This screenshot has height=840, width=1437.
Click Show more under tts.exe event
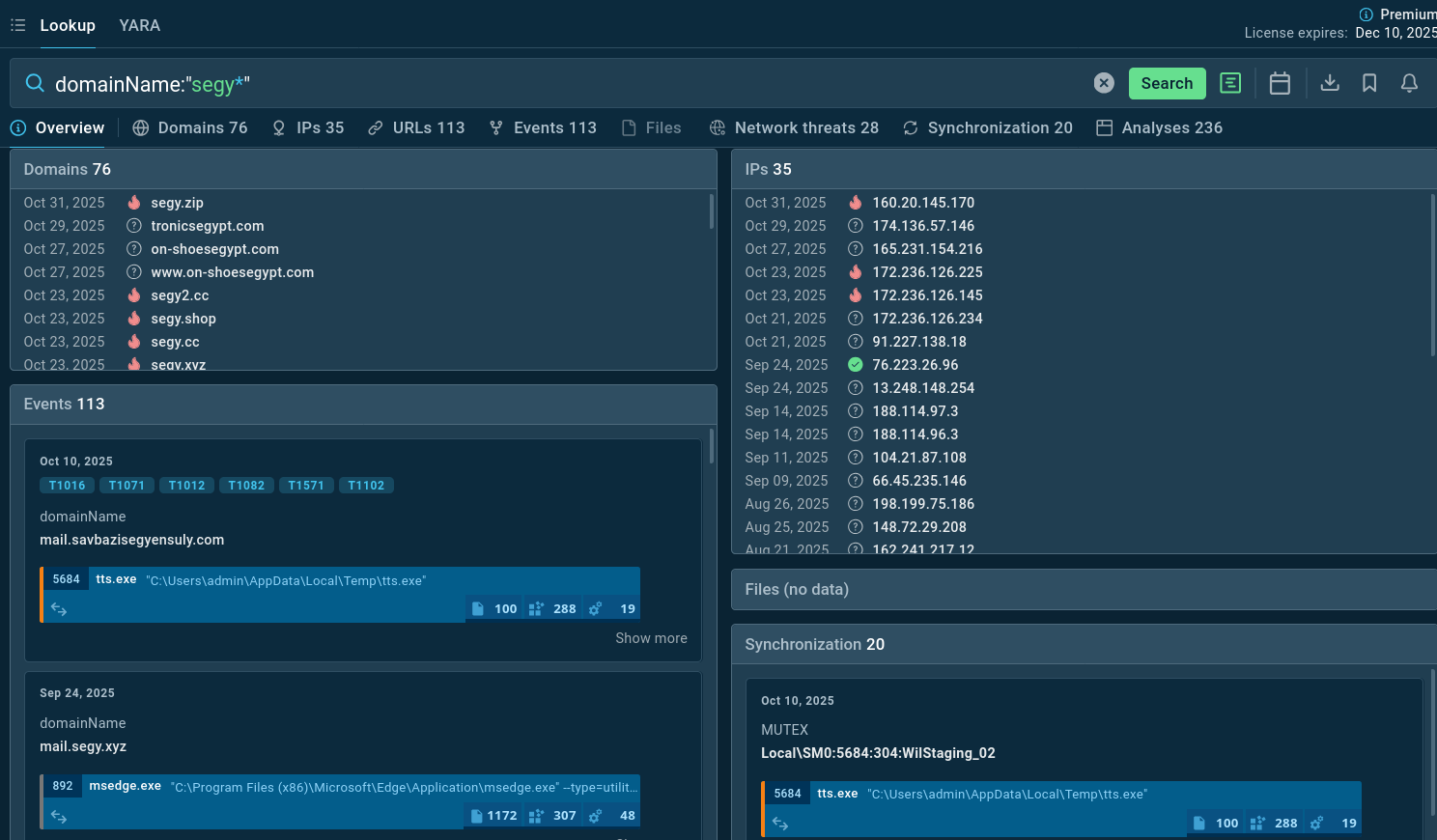pyautogui.click(x=651, y=638)
